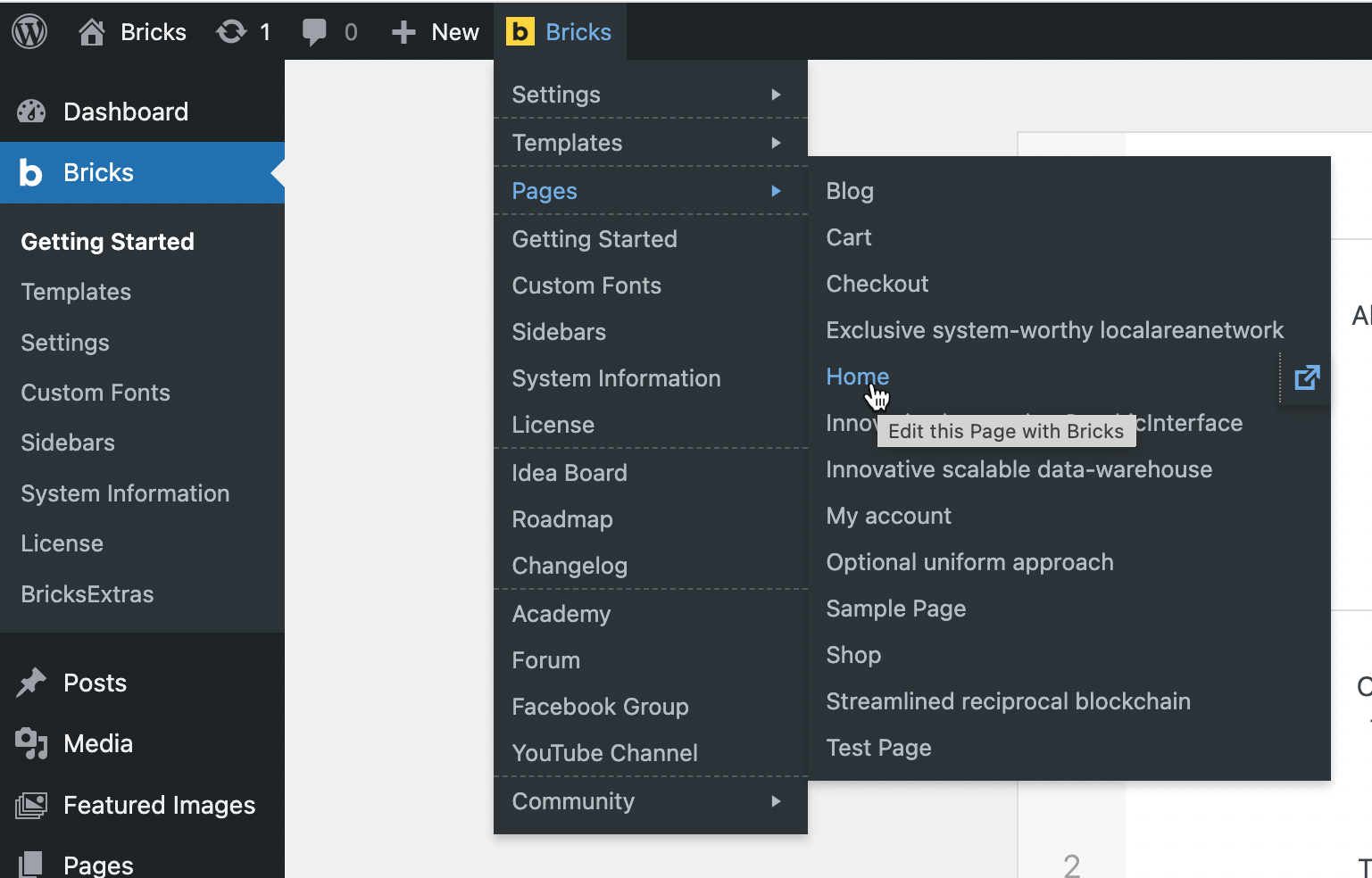Open the site home icon in admin bar

pos(91,32)
